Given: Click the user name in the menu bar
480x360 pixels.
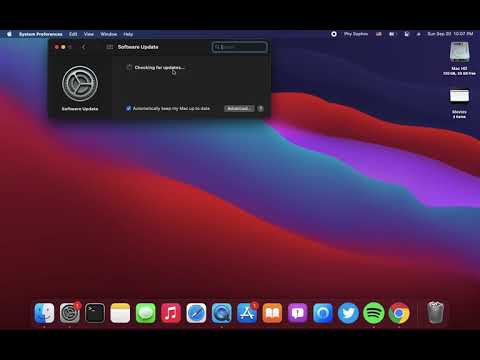Looking at the screenshot, I should [356, 34].
